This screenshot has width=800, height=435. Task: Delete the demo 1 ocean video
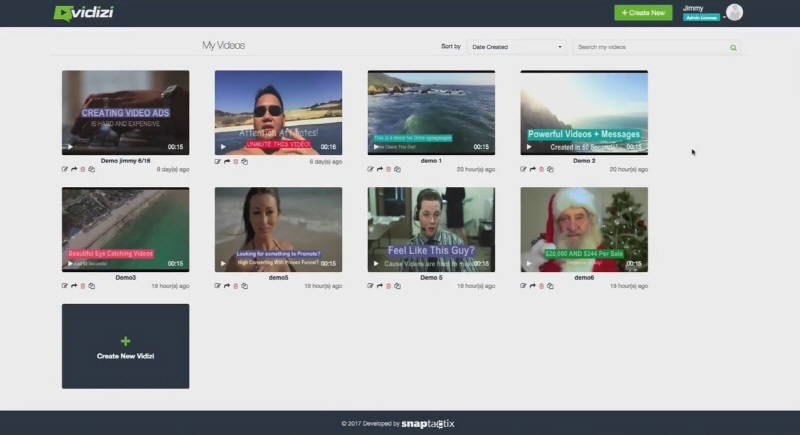(388, 169)
